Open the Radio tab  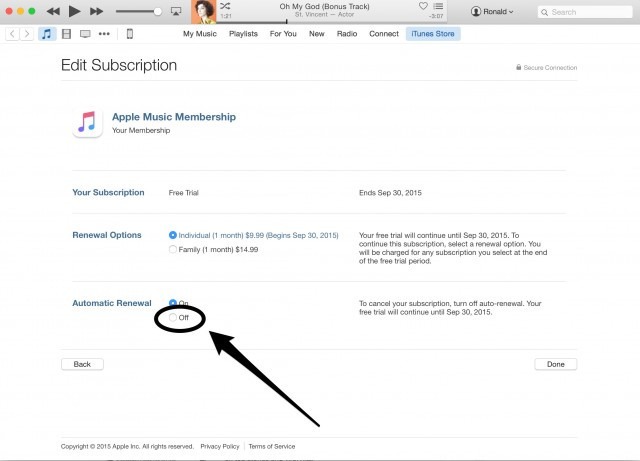[x=347, y=34]
